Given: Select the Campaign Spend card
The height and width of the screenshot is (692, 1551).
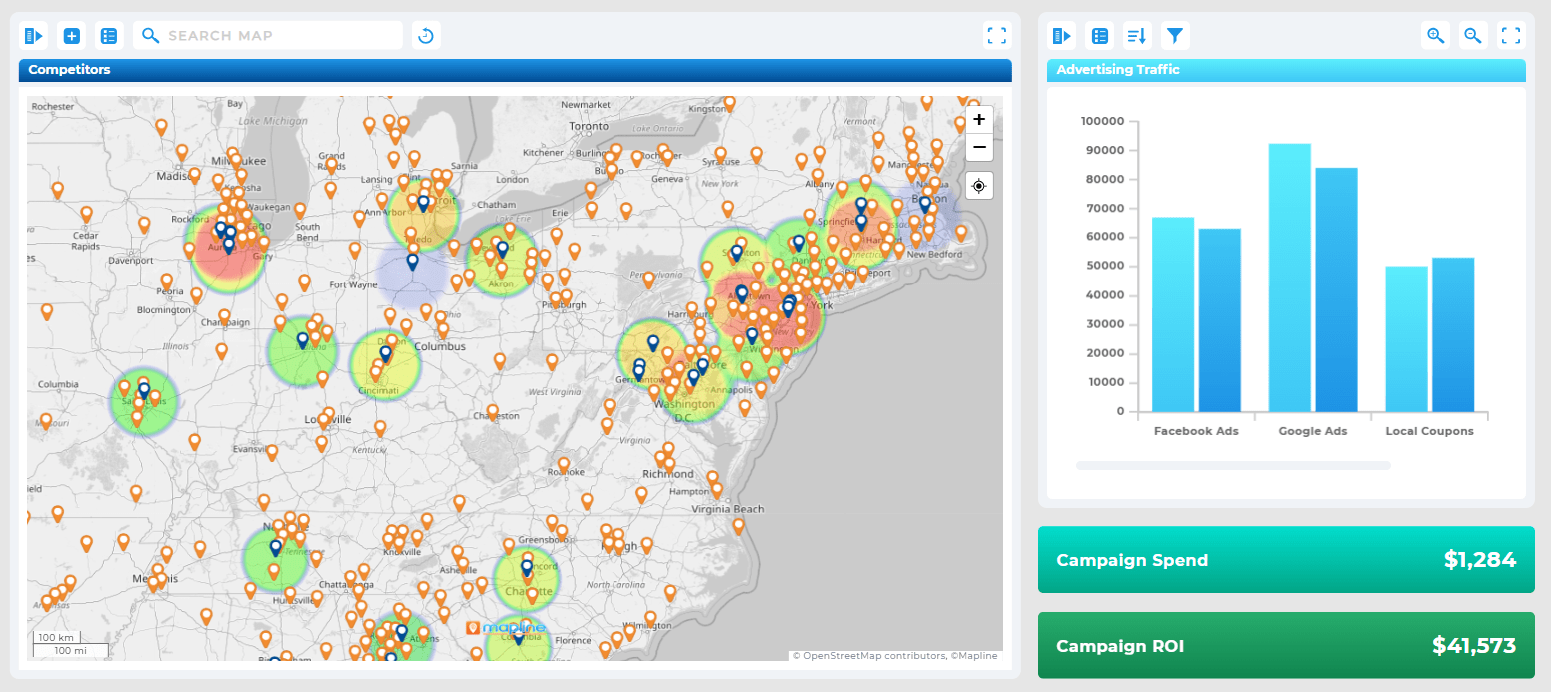Looking at the screenshot, I should point(1286,560).
